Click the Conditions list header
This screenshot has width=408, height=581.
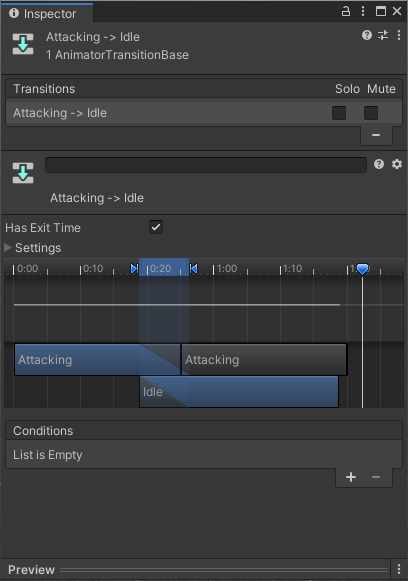tap(204, 431)
